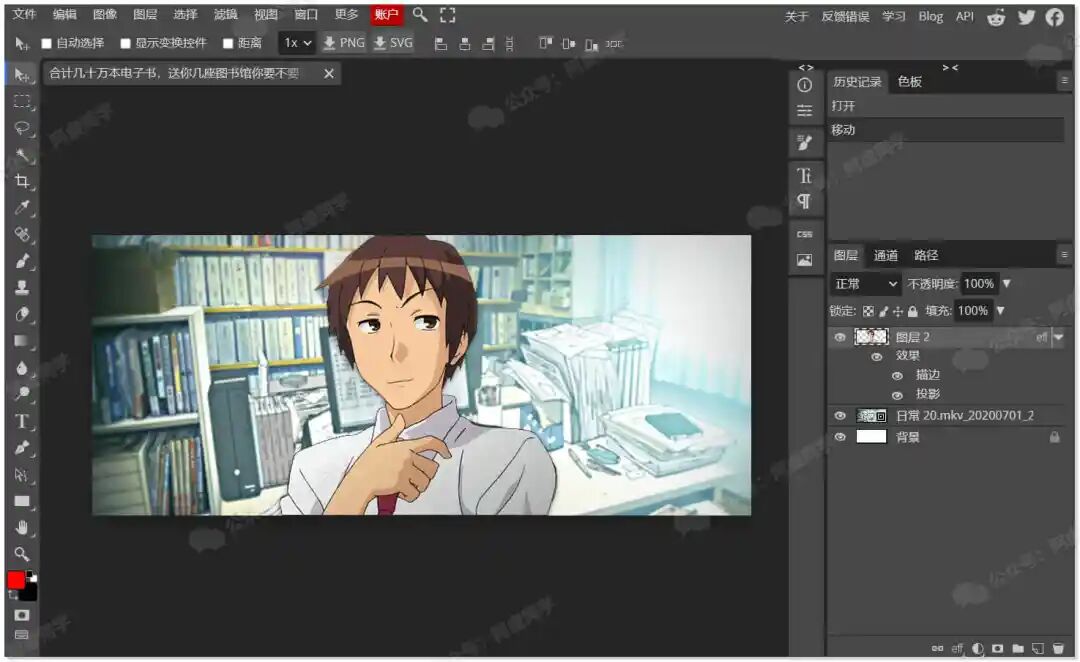The image size is (1080, 662).
Task: Select the Blur (droplet) tool
Action: (22, 368)
